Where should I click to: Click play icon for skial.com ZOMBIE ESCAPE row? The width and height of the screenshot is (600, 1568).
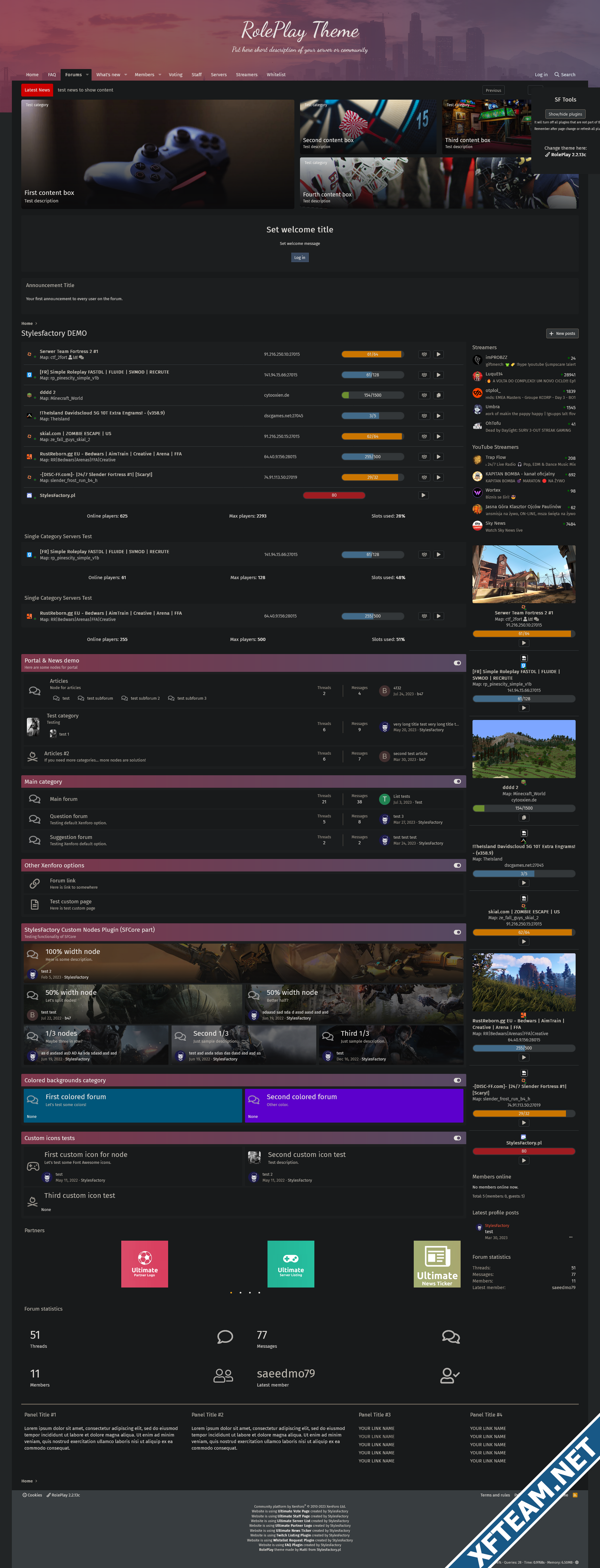pos(438,436)
